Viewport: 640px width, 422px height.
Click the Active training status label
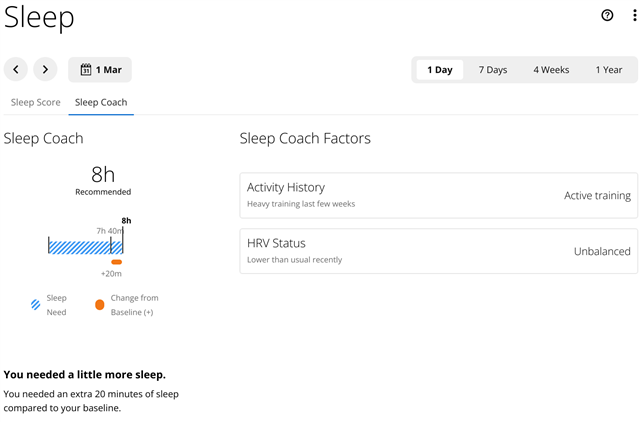point(597,196)
